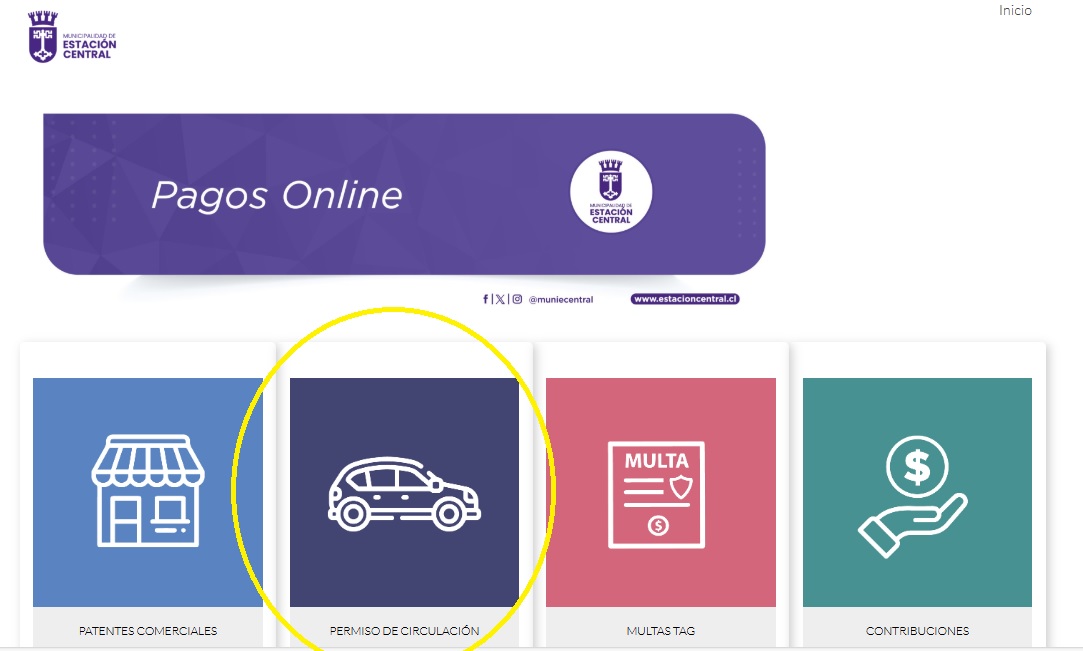
Task: Open the Instagram icon below the banner
Action: pyautogui.click(x=517, y=299)
